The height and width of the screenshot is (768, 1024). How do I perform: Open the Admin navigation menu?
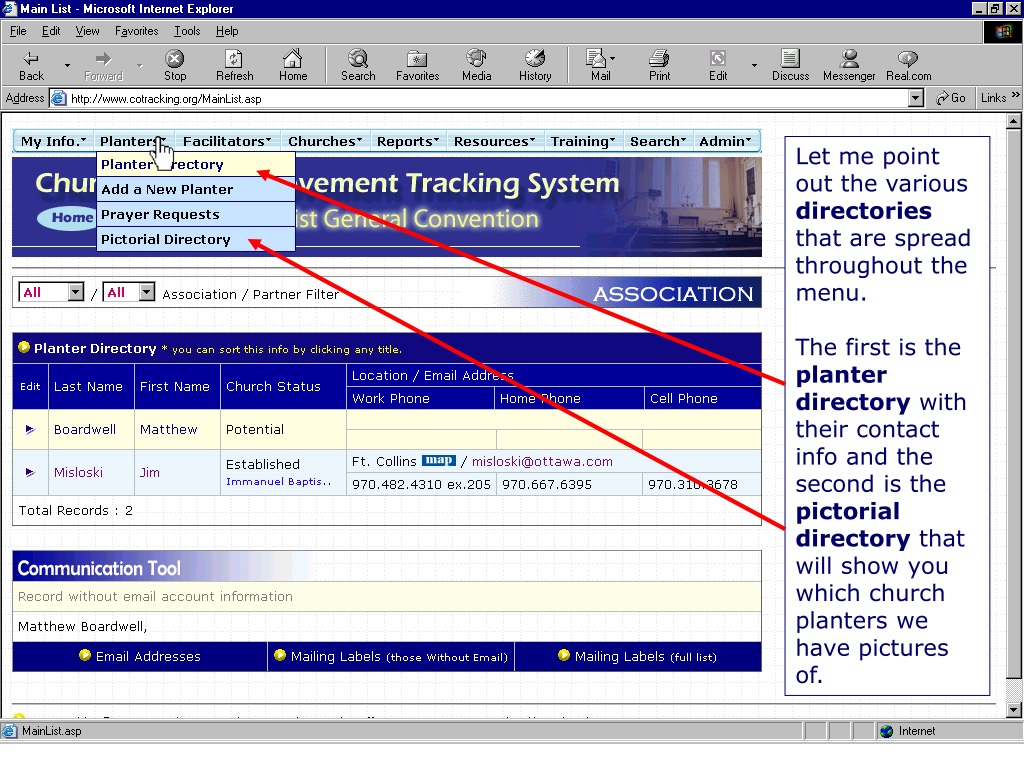(x=725, y=141)
